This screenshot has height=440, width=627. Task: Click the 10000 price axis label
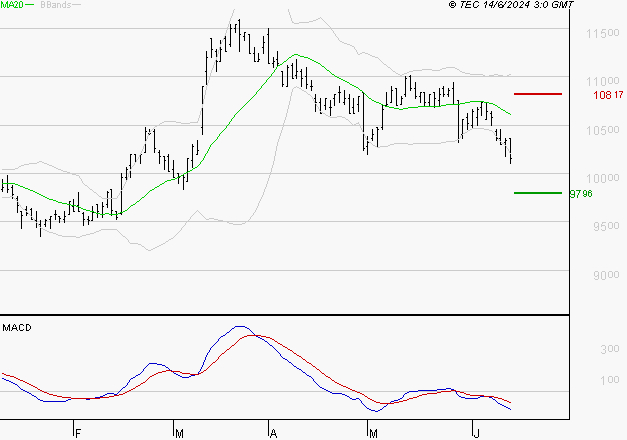[603, 178]
